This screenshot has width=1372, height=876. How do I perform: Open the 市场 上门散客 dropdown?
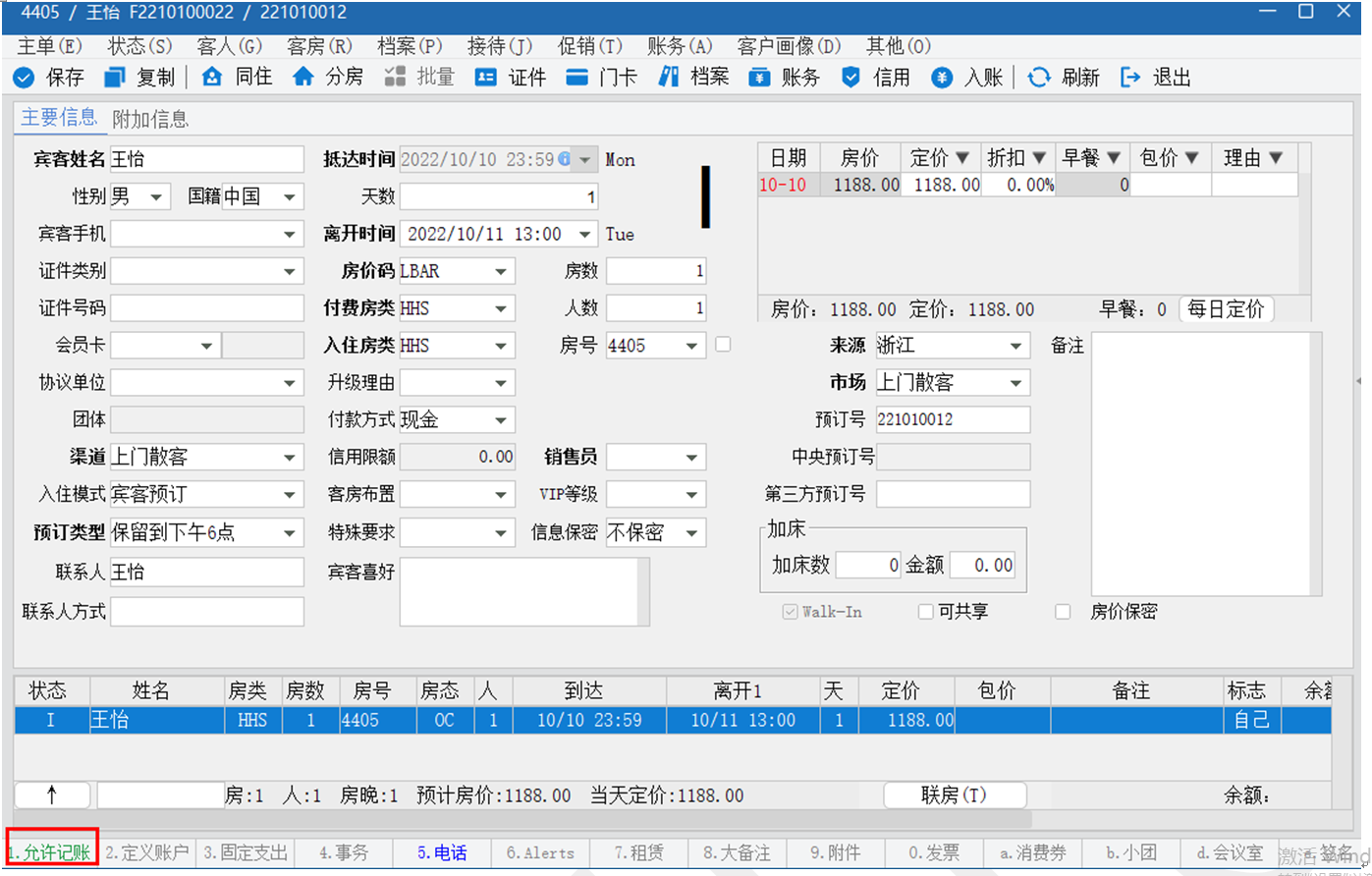(x=1016, y=383)
